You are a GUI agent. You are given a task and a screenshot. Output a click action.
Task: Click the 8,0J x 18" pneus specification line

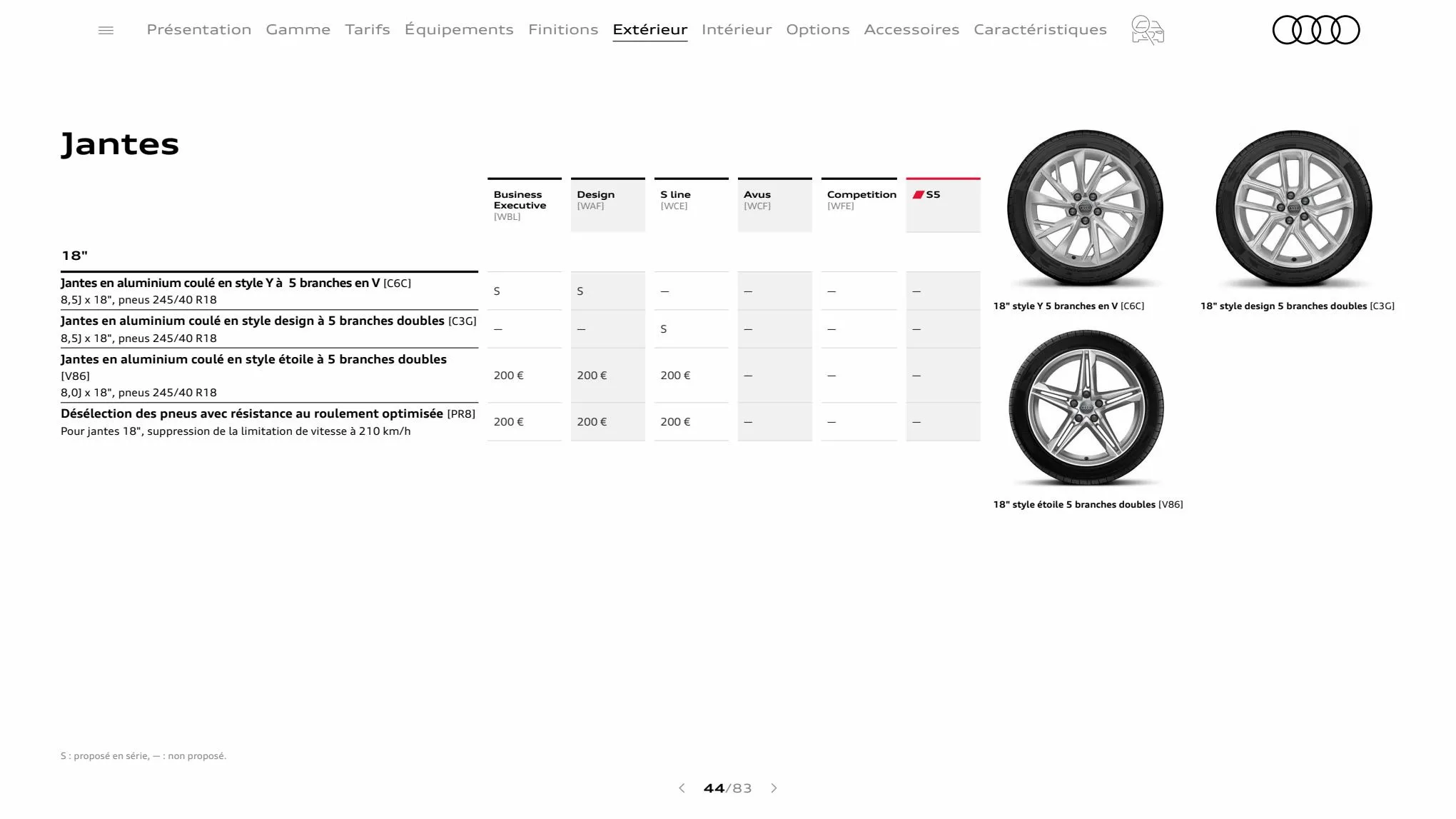(x=138, y=393)
